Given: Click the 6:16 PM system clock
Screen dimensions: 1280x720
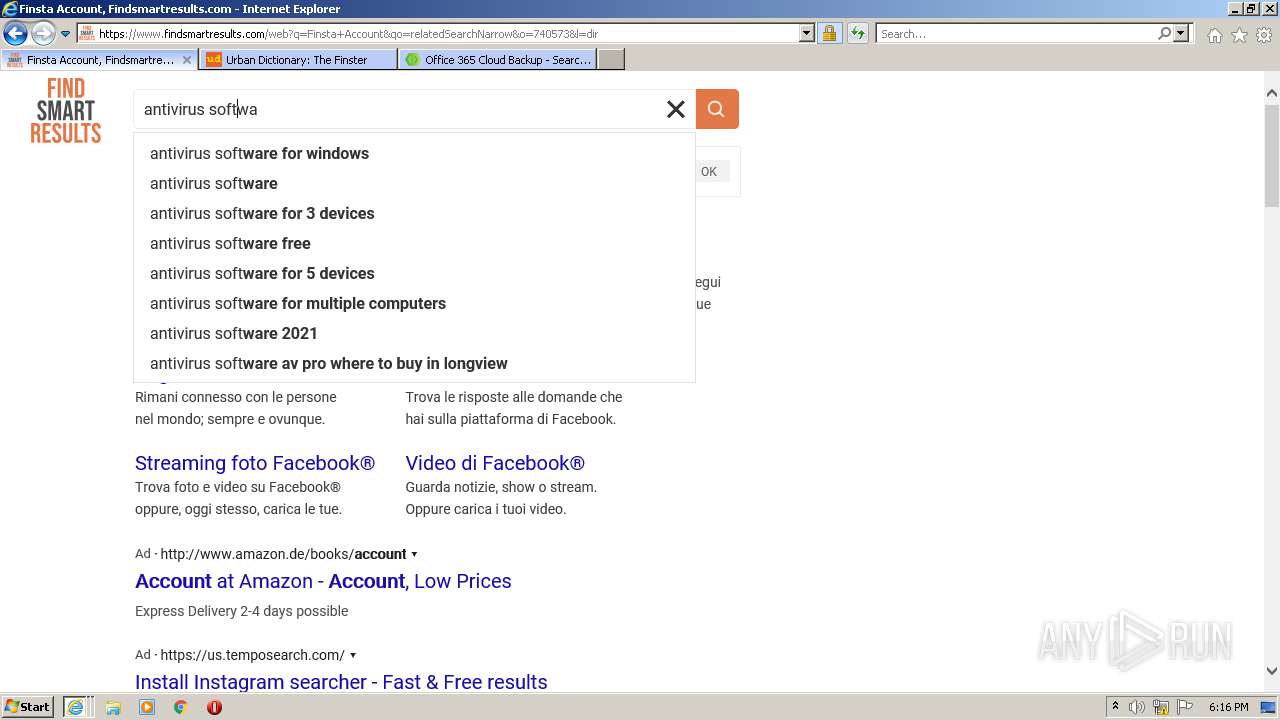Looking at the screenshot, I should (x=1229, y=707).
